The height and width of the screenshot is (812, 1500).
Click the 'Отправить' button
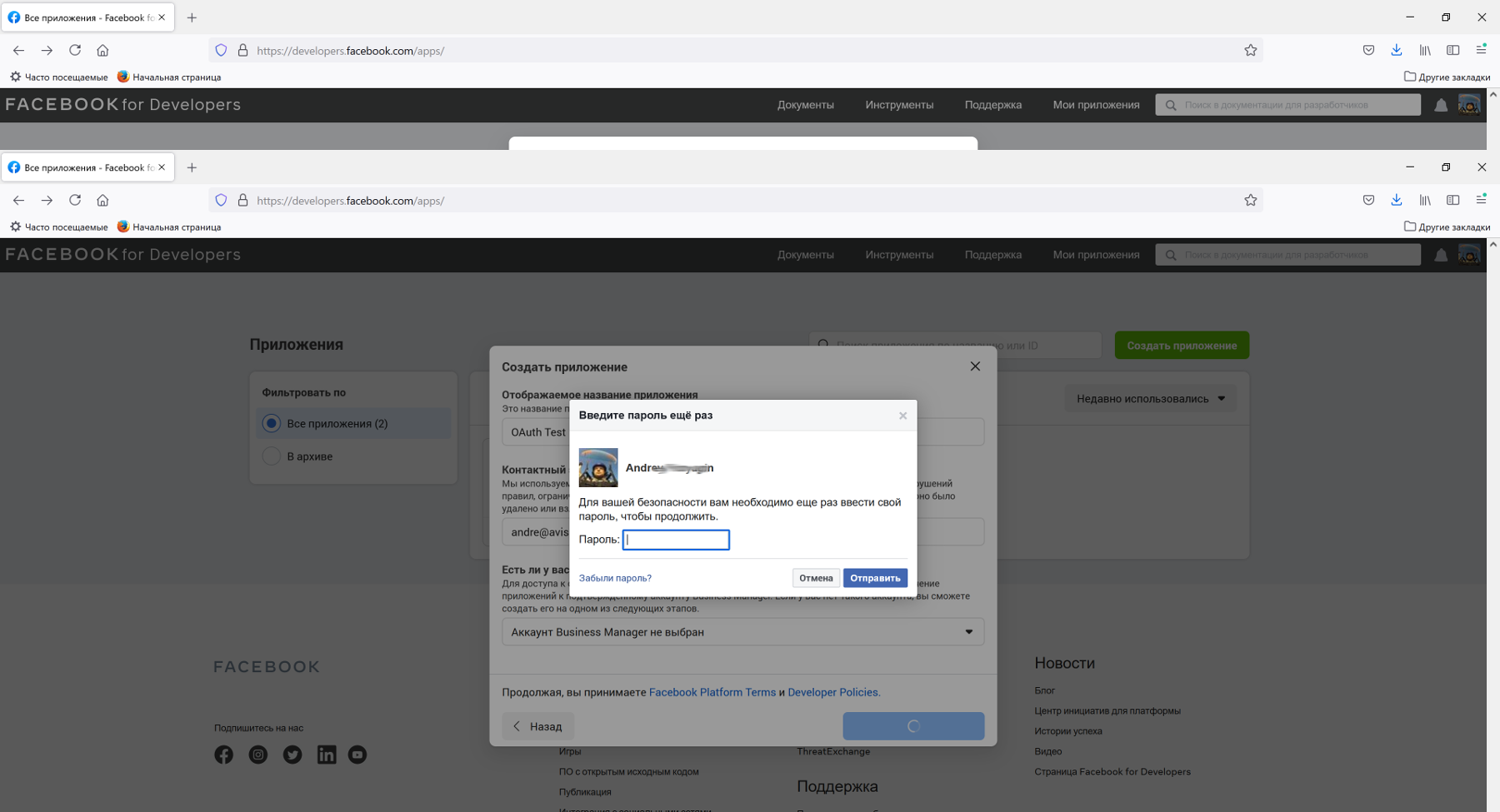pos(874,578)
